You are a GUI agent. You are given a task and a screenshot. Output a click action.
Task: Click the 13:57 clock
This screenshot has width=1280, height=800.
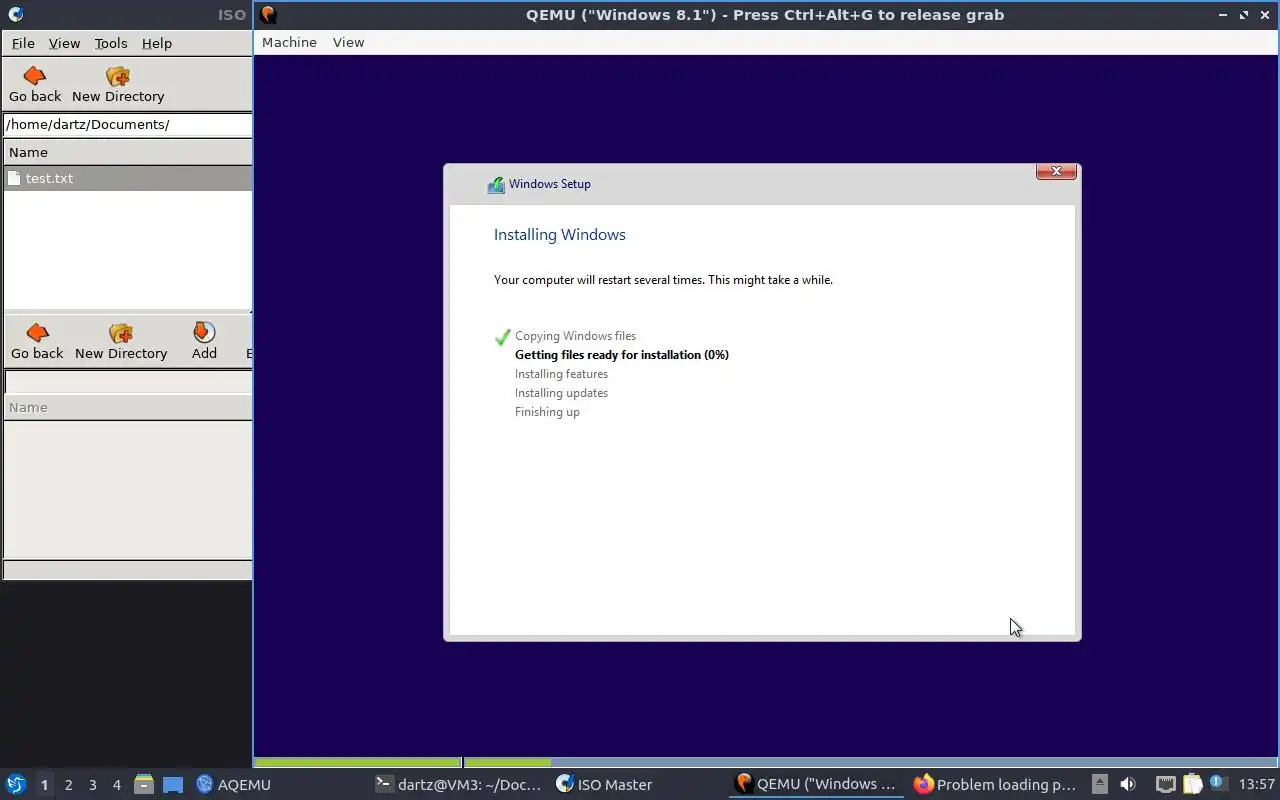click(1256, 785)
